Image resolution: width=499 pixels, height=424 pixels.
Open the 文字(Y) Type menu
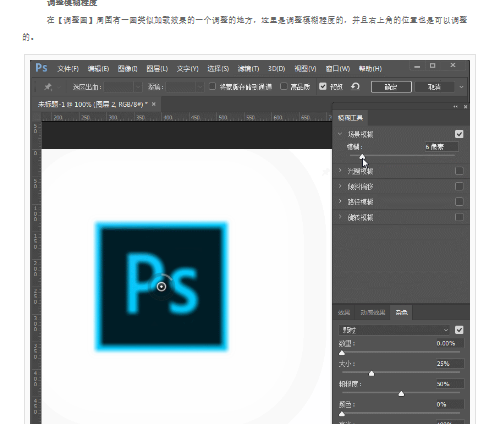(x=187, y=69)
